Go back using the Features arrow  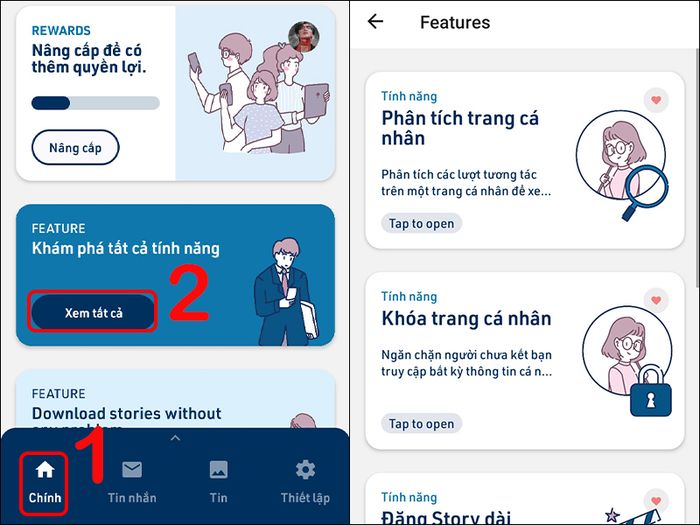(375, 21)
